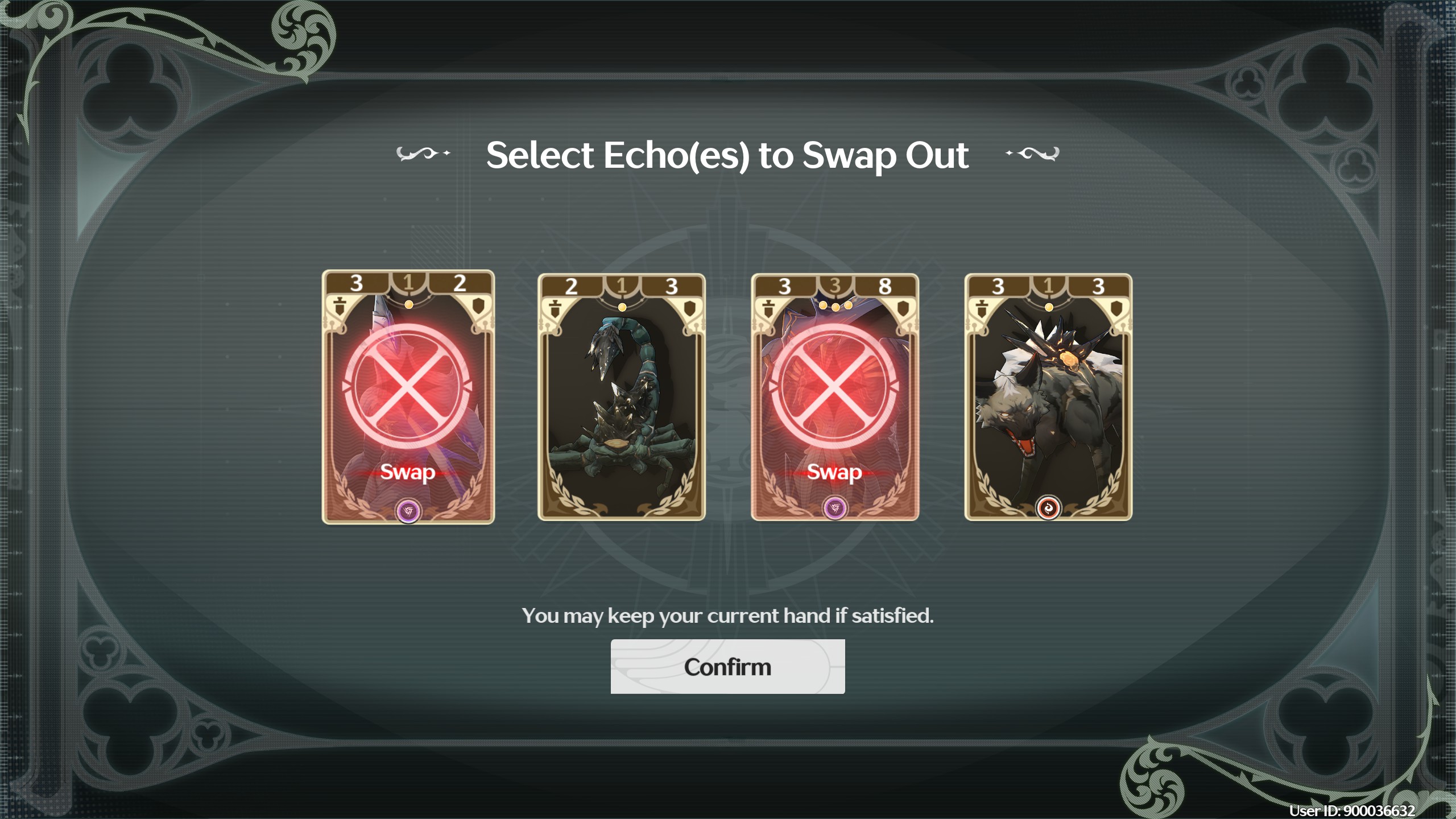The image size is (1456, 819).
Task: Click the Swap label on first card
Action: pyautogui.click(x=407, y=472)
